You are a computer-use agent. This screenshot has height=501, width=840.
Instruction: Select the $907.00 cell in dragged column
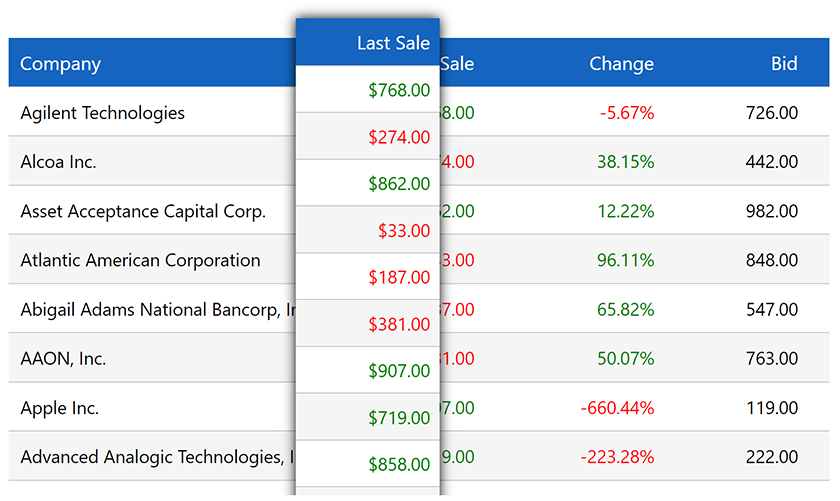tap(399, 371)
